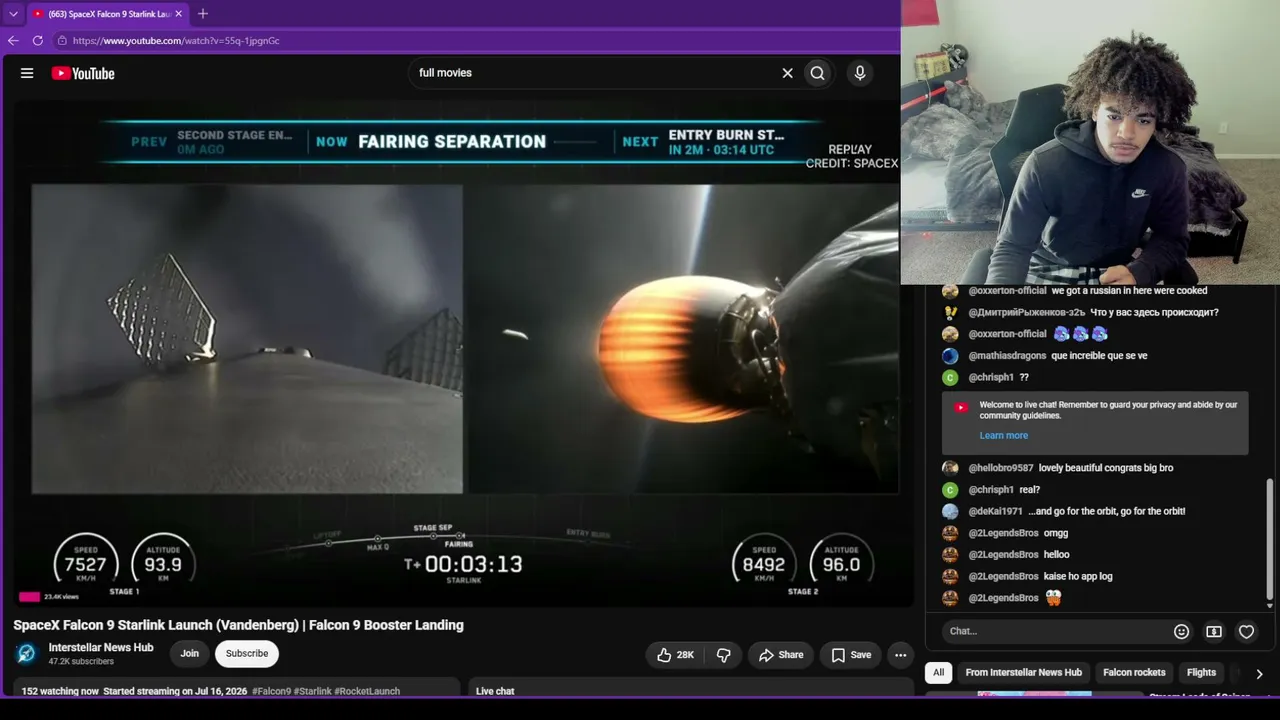Screen dimensions: 1280x720
Task: Click green avatar beside the '??' message
Action: click(x=950, y=378)
